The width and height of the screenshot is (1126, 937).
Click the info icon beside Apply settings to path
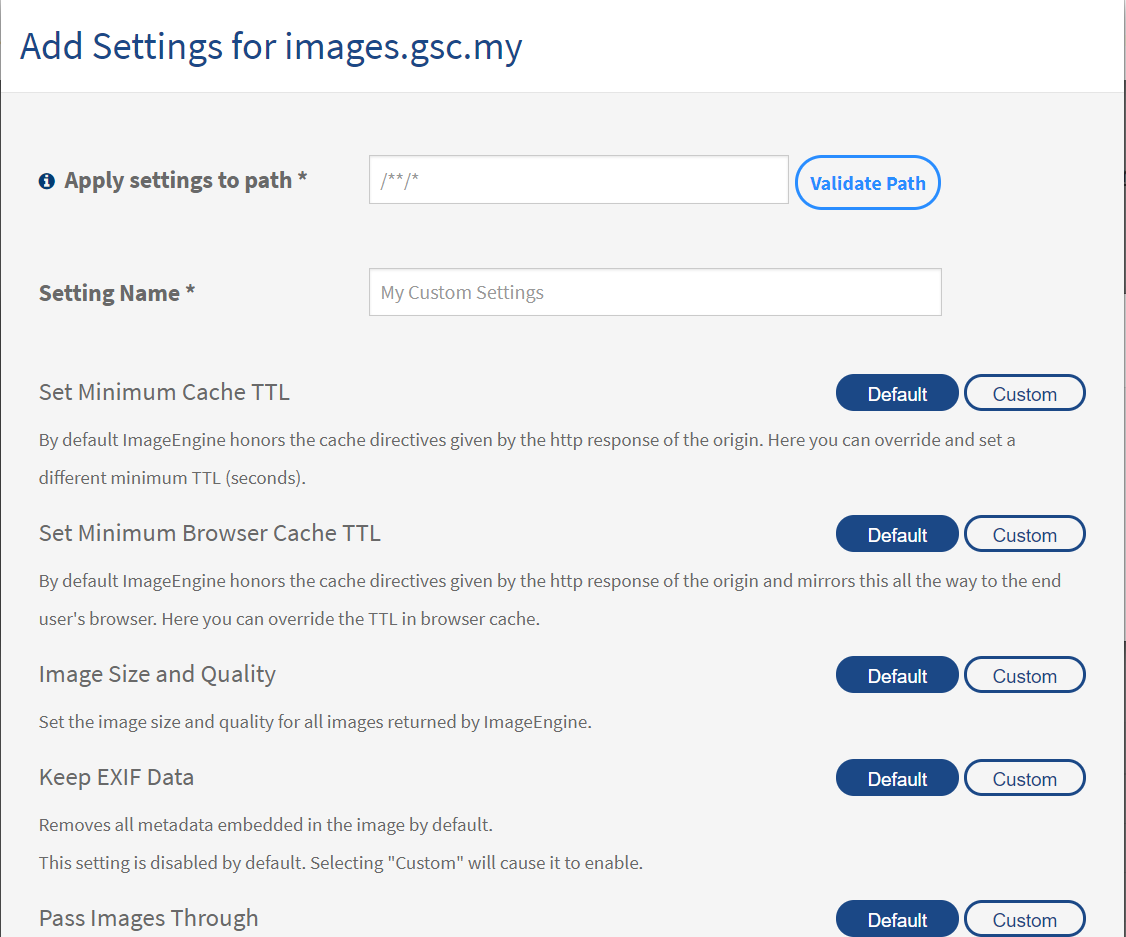point(46,181)
